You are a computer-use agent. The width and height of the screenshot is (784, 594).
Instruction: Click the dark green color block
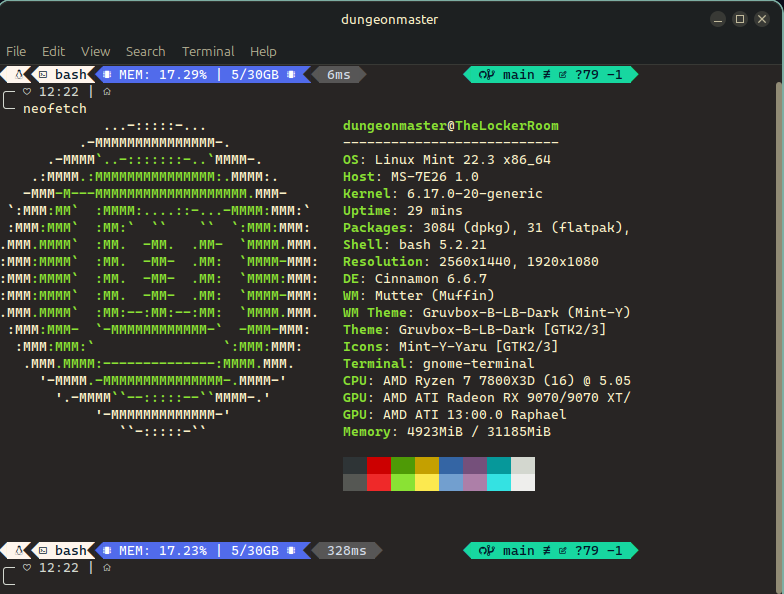(x=403, y=466)
